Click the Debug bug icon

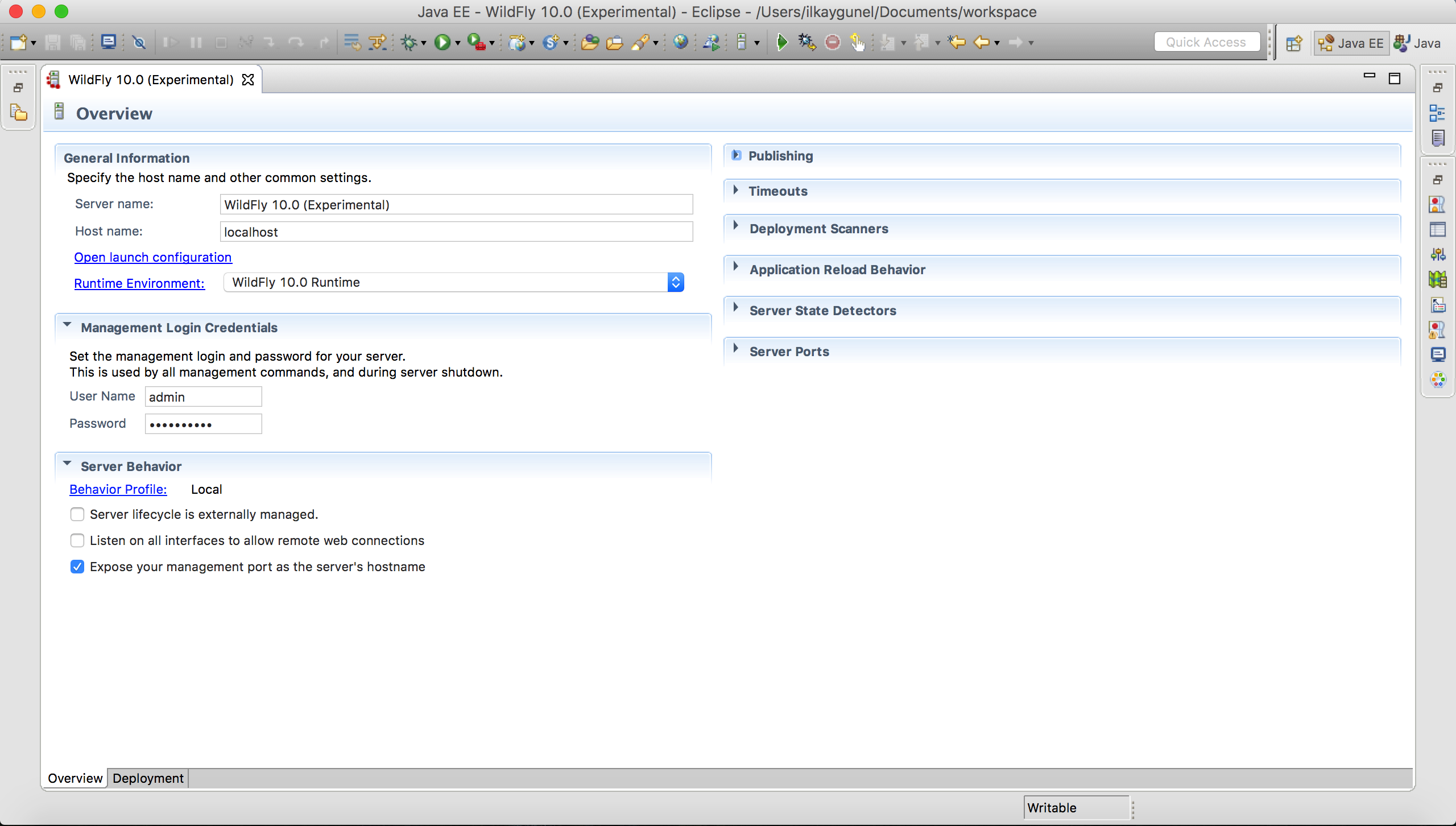pos(409,43)
